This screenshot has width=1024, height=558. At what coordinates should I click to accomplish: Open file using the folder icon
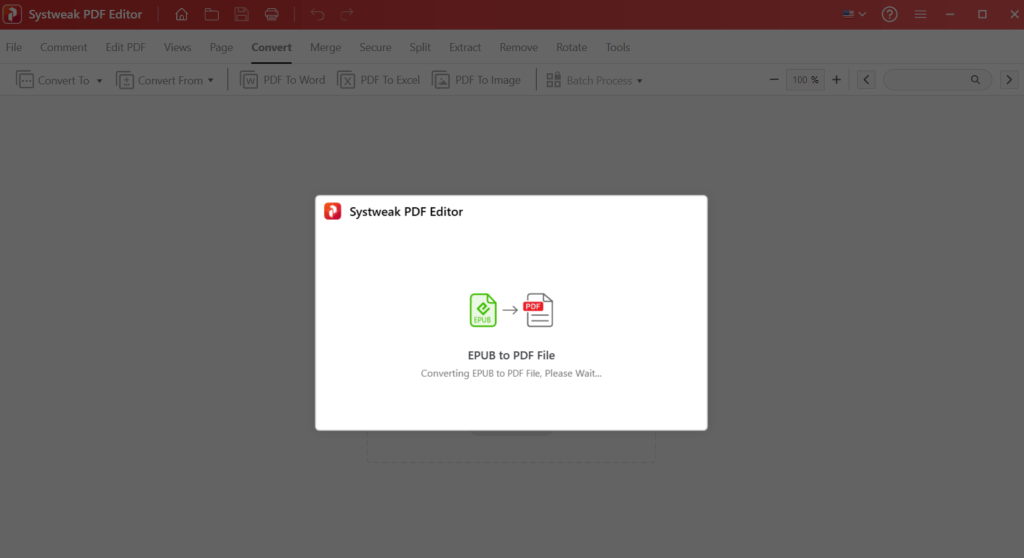pos(212,14)
